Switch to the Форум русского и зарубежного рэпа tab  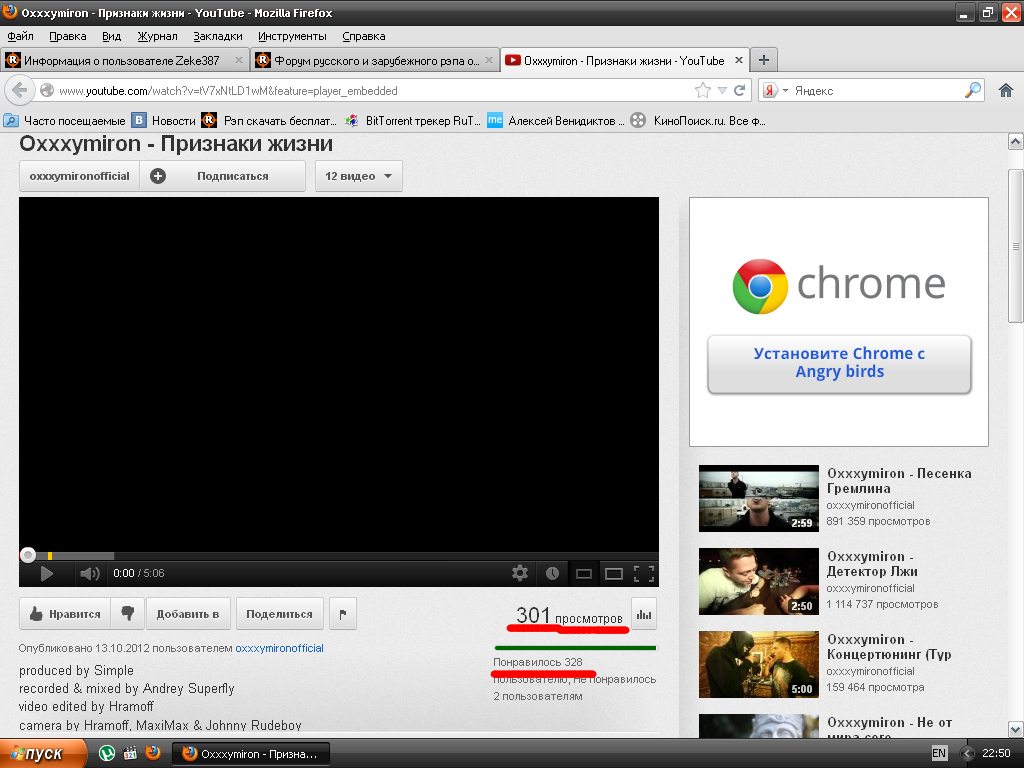(x=375, y=60)
